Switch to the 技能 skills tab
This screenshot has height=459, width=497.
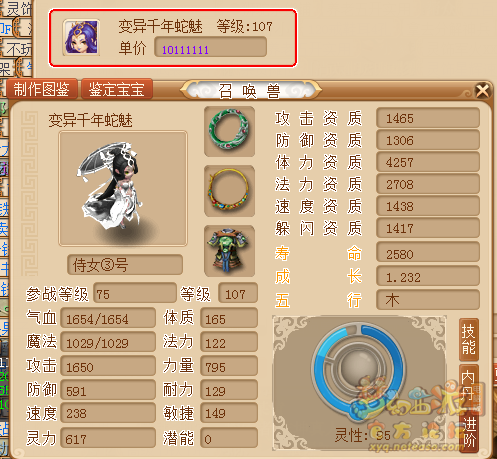[x=469, y=339]
